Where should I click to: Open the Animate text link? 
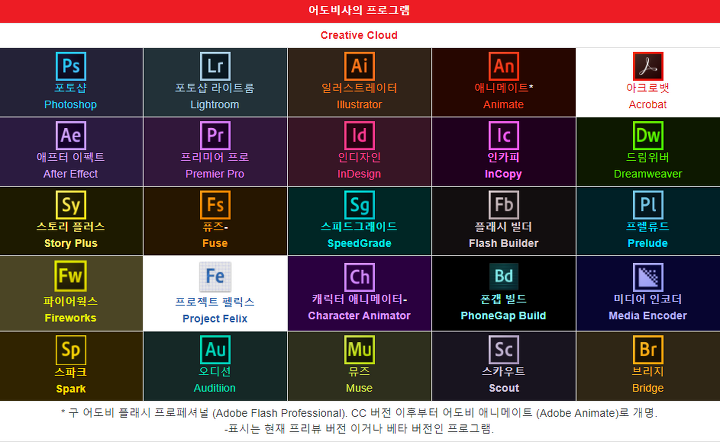coord(503,105)
